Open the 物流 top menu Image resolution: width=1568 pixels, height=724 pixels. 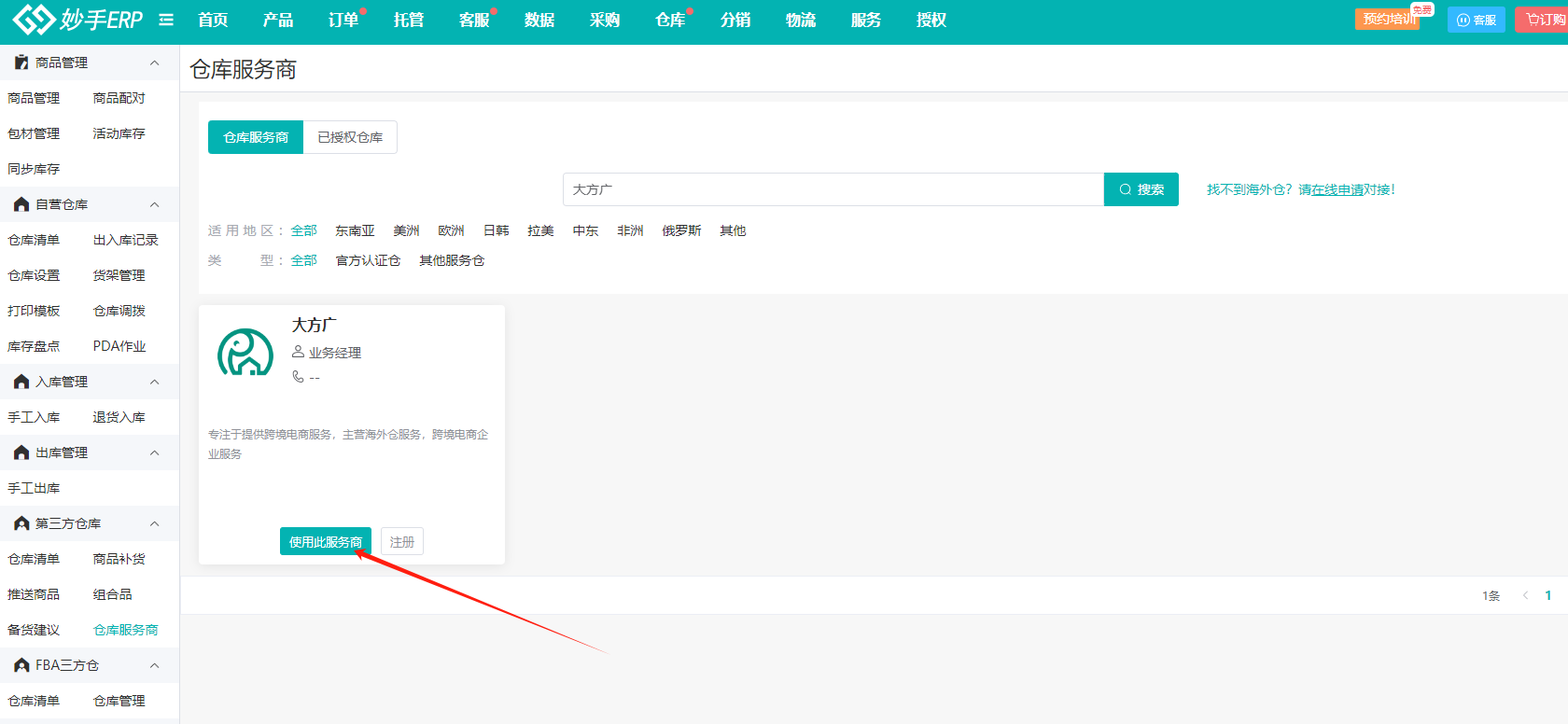(801, 20)
